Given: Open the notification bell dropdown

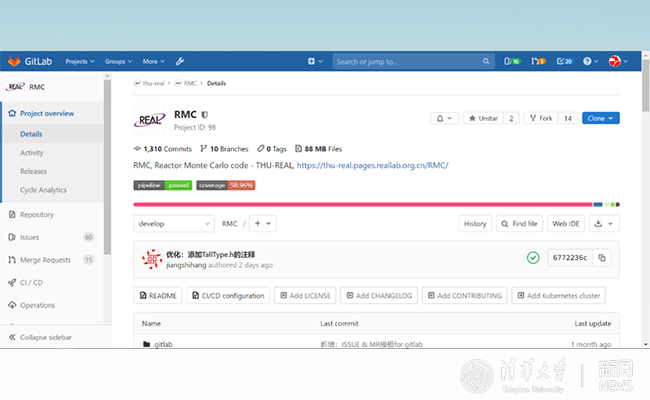Looking at the screenshot, I should point(444,118).
